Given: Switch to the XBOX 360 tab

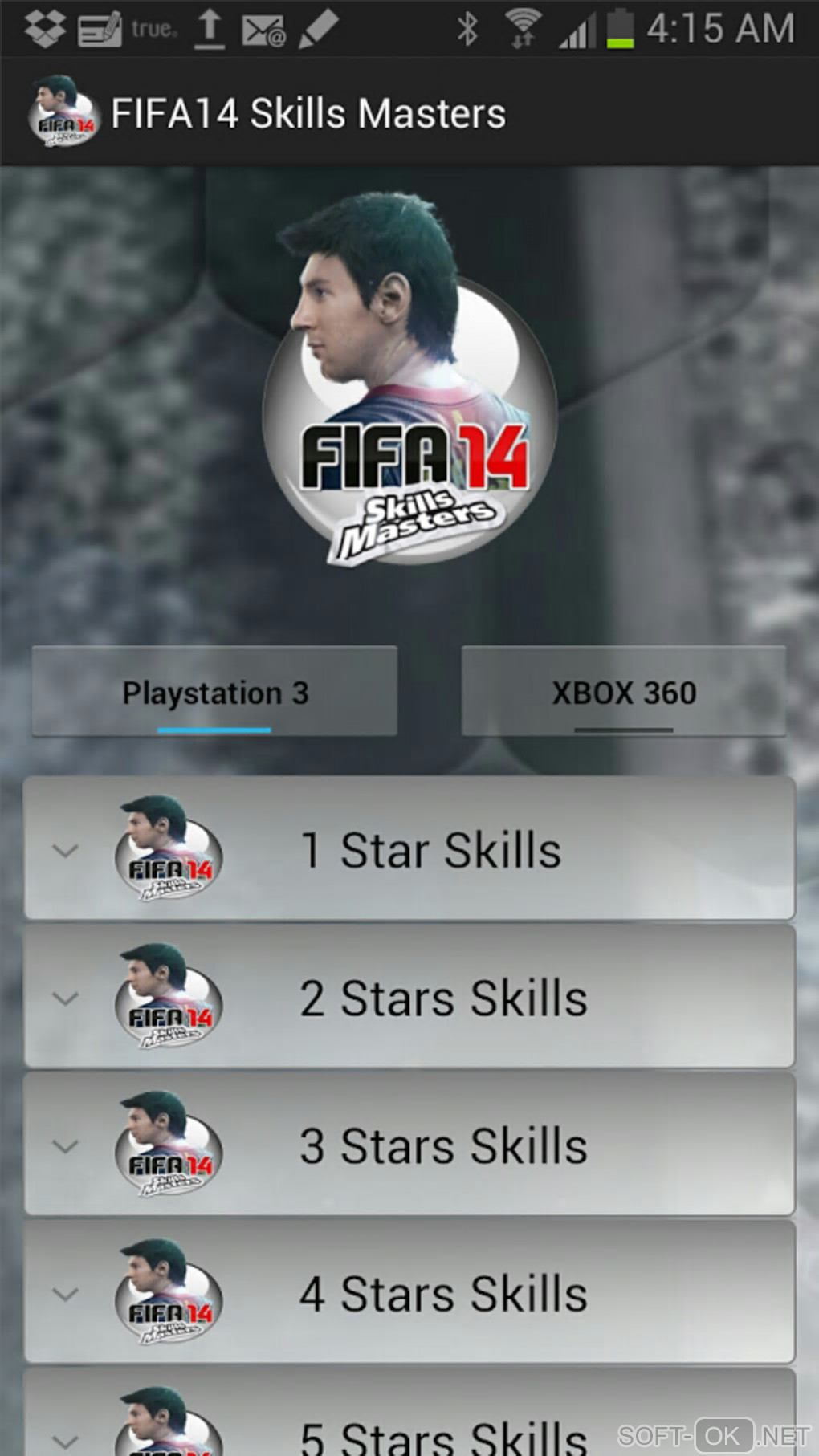Looking at the screenshot, I should tap(624, 691).
